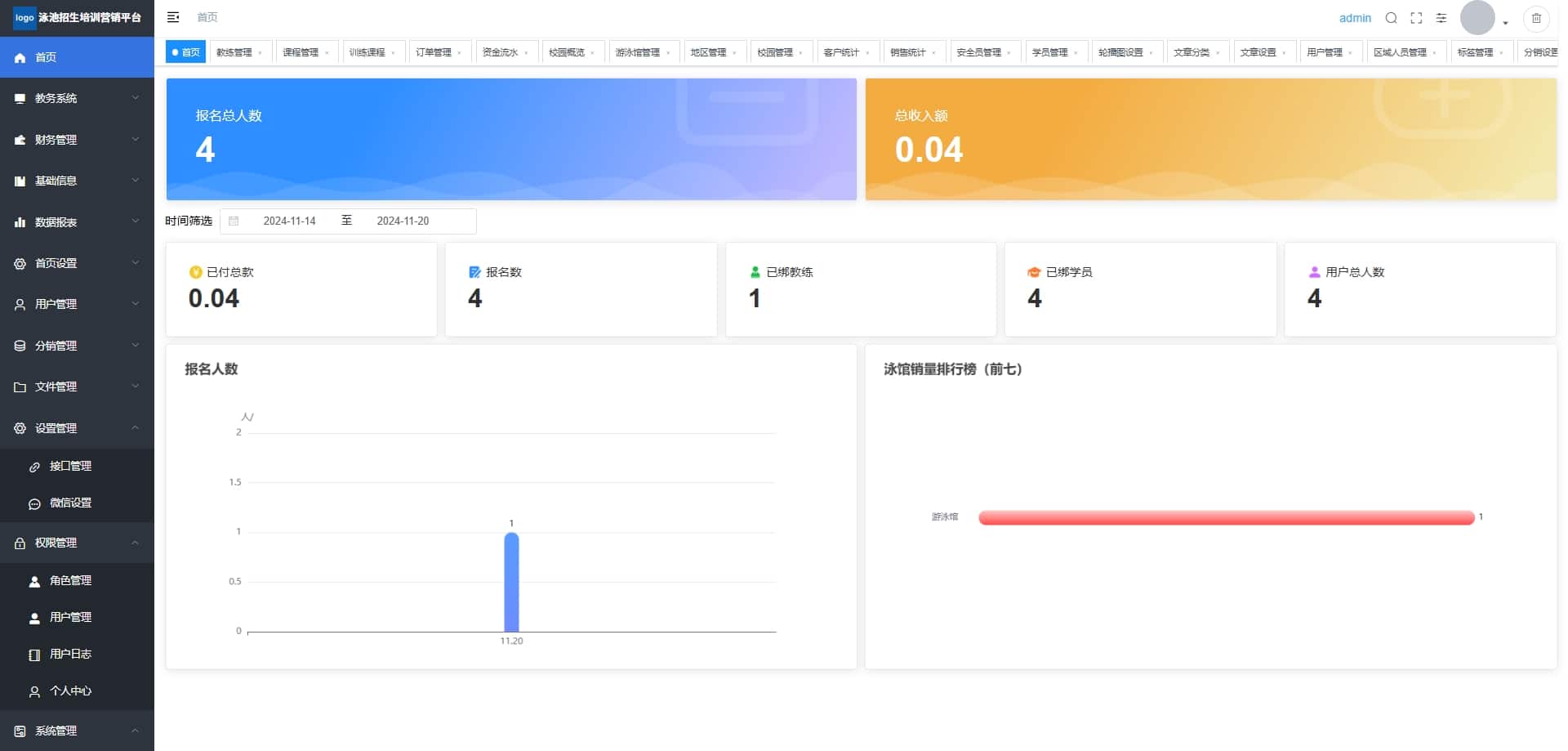The width and height of the screenshot is (1568, 751).
Task: Click the home icon in the sidebar
Action: pos(20,57)
